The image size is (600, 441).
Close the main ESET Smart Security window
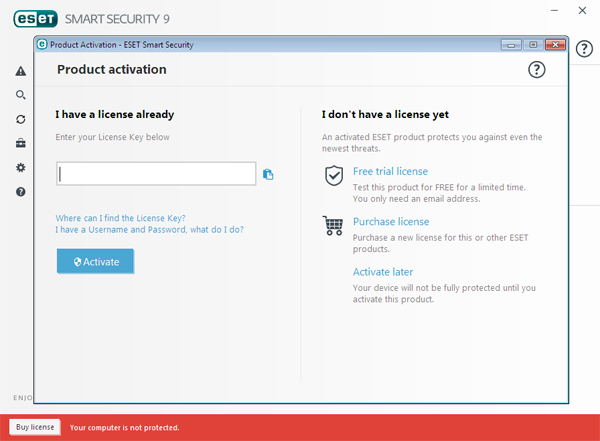click(x=582, y=11)
